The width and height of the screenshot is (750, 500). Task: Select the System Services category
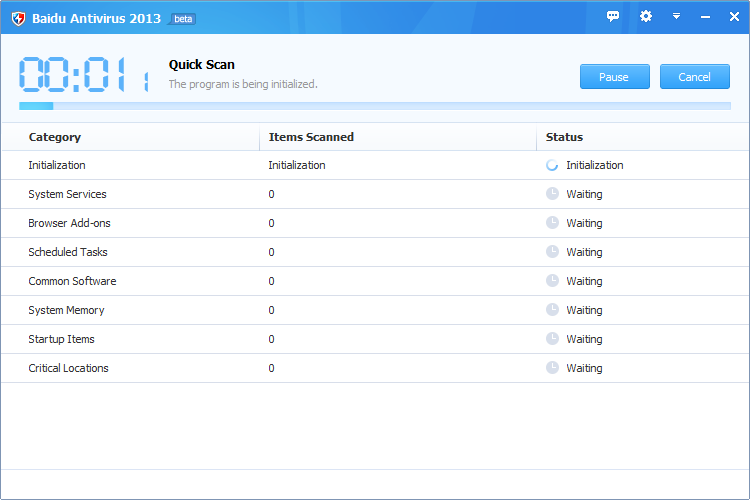click(x=67, y=194)
